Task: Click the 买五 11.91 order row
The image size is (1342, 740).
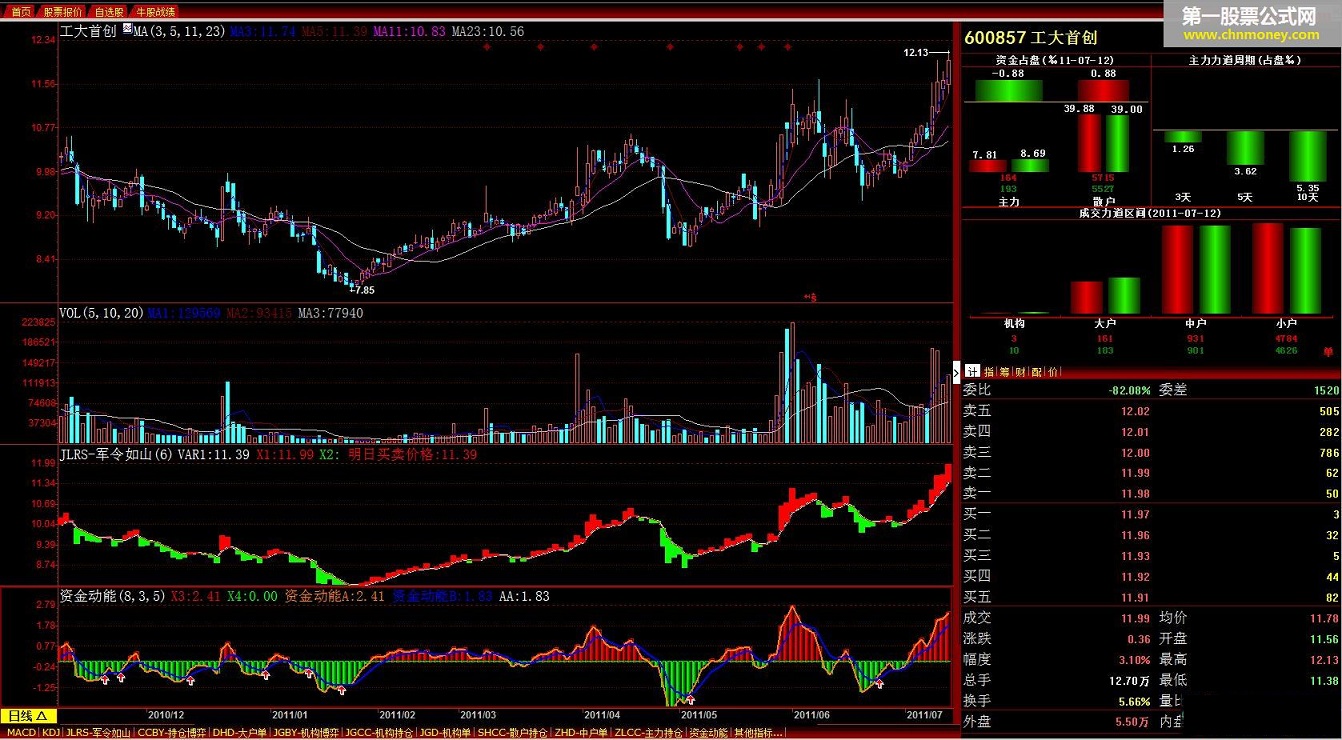Action: click(1151, 597)
